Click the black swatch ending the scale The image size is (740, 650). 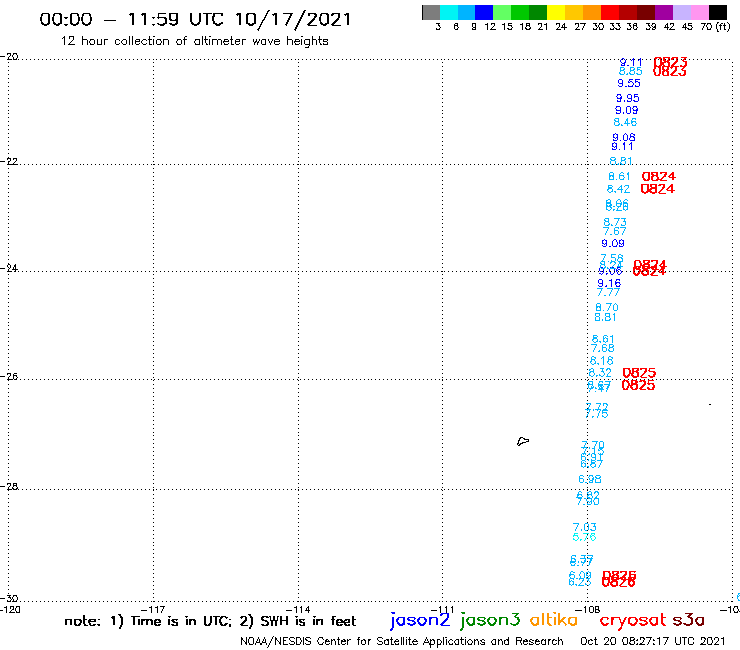point(717,12)
